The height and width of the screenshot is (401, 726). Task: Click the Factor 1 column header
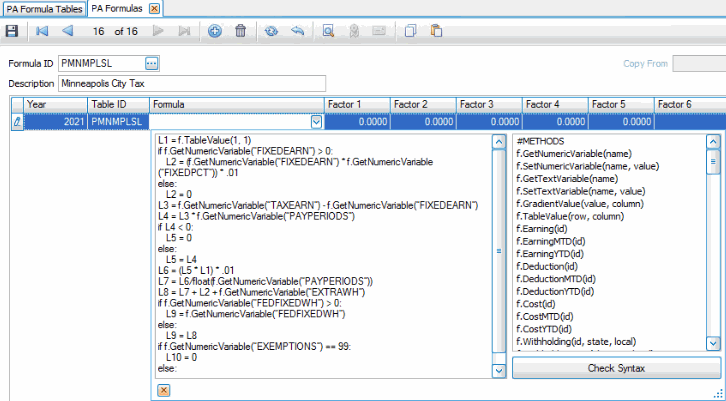point(355,104)
